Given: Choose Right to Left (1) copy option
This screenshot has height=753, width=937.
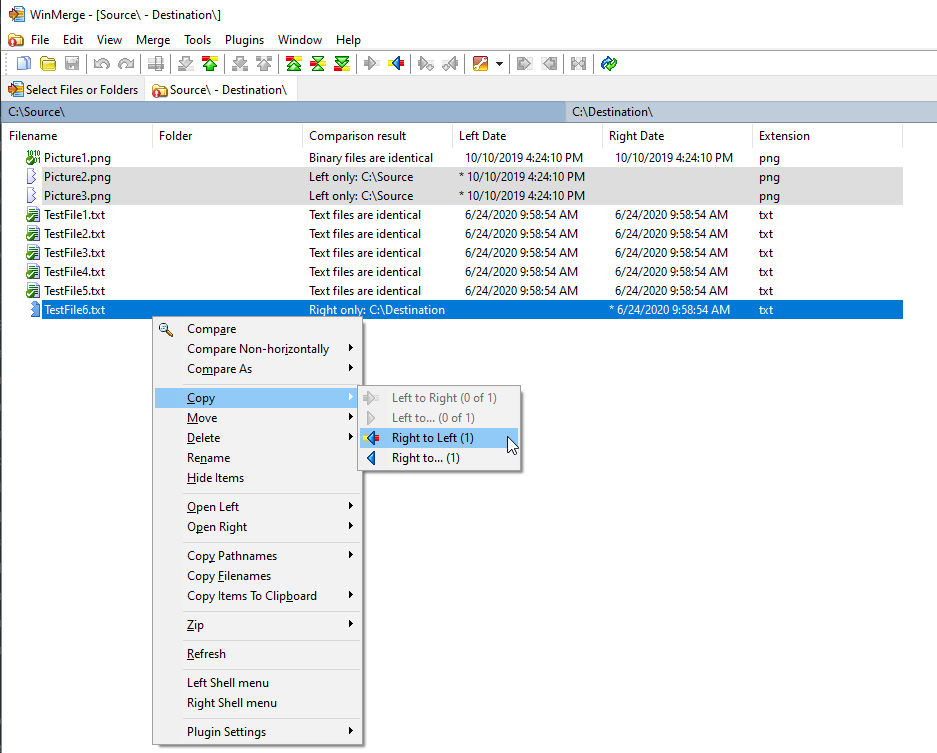Looking at the screenshot, I should [x=432, y=438].
